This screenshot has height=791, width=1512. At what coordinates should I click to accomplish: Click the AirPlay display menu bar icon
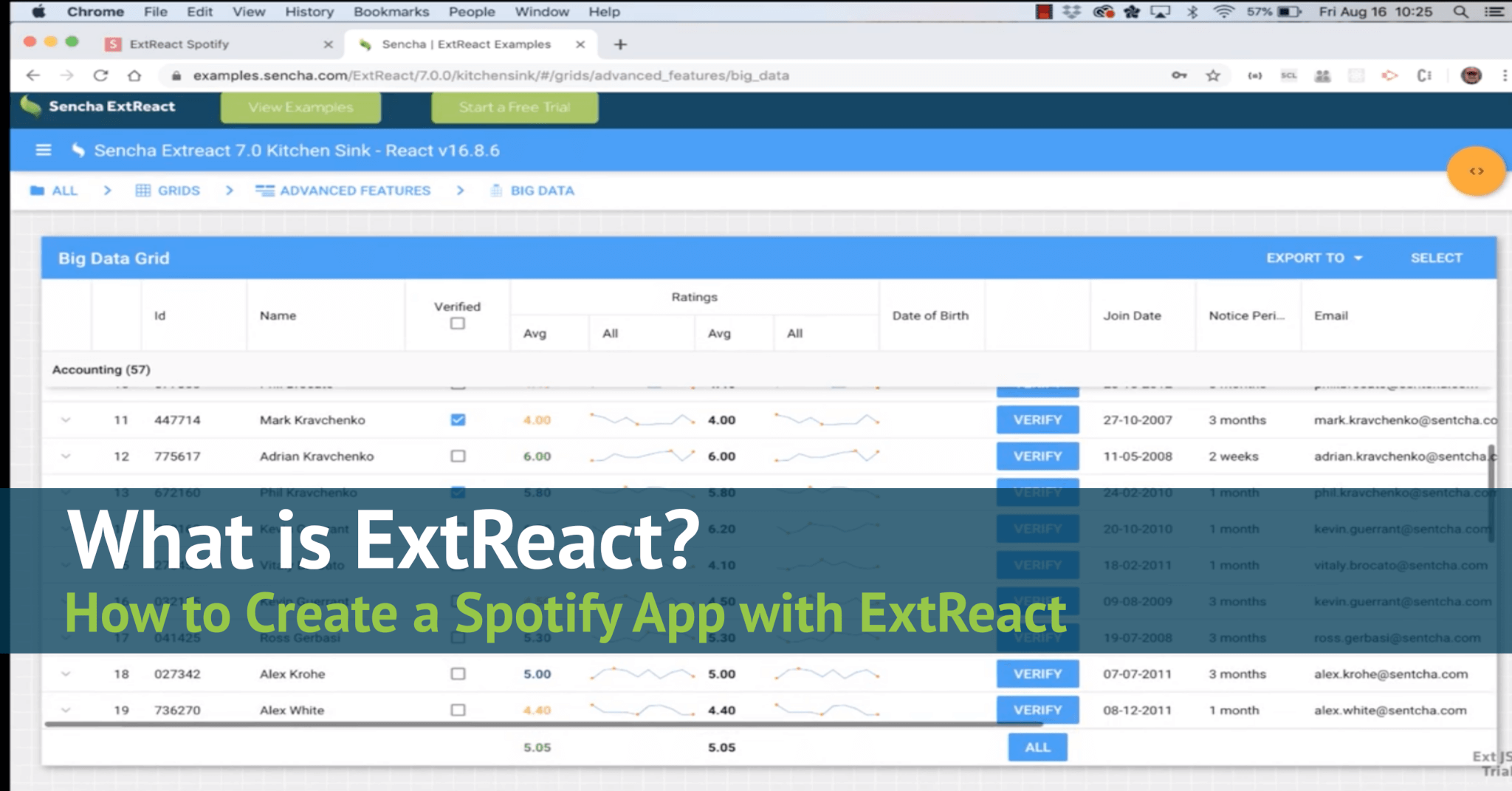(x=1161, y=12)
